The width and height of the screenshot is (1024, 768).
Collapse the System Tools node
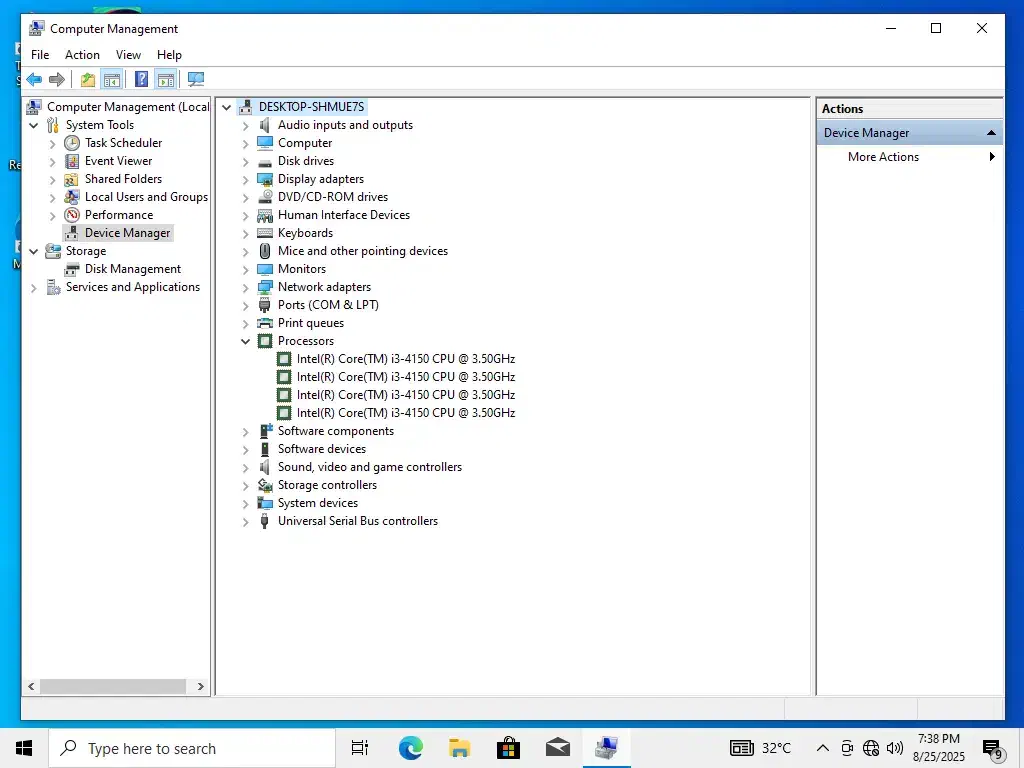[34, 125]
